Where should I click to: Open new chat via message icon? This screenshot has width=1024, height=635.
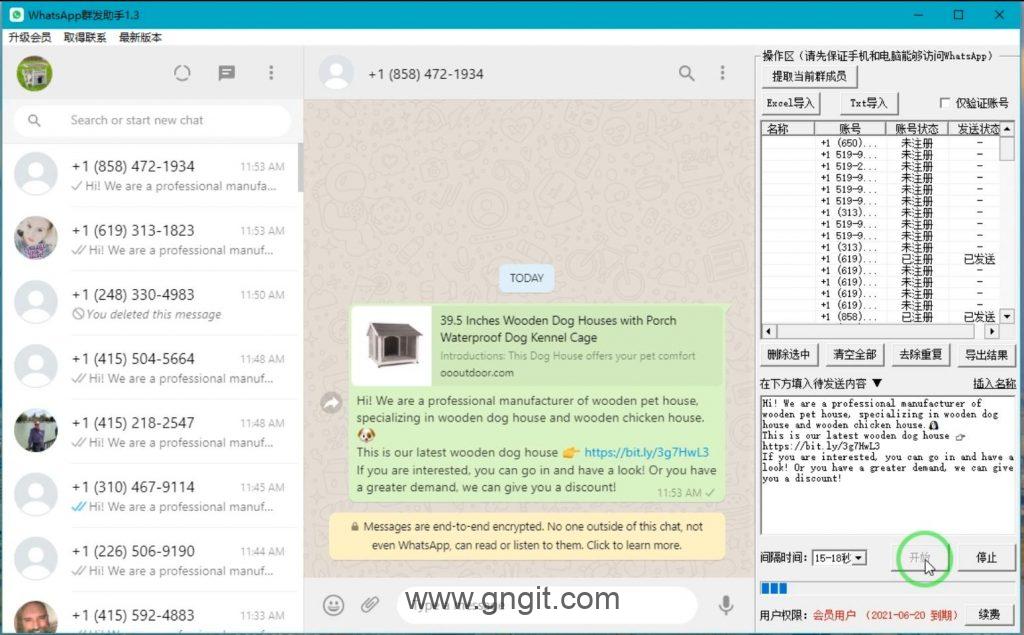tap(226, 73)
